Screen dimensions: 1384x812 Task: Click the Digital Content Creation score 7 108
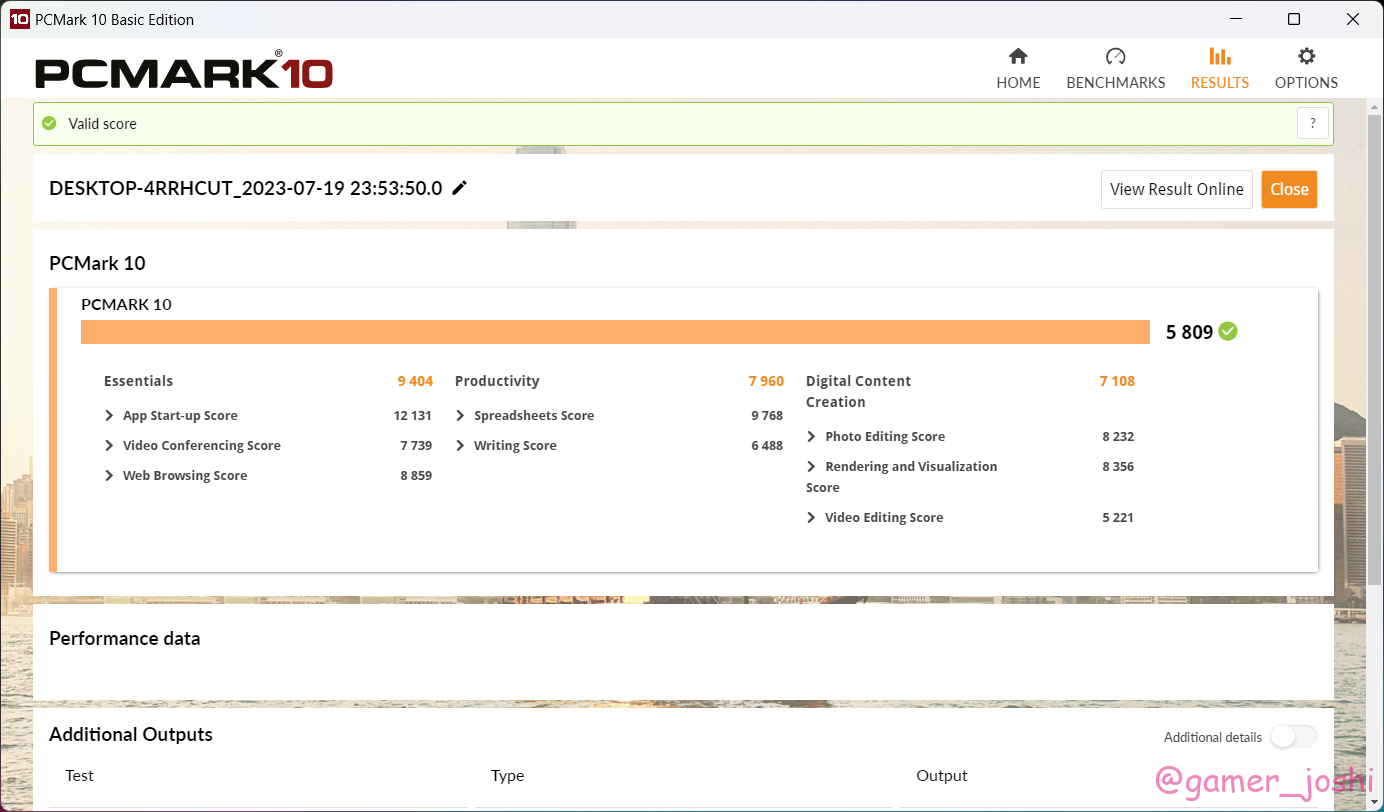(1117, 381)
